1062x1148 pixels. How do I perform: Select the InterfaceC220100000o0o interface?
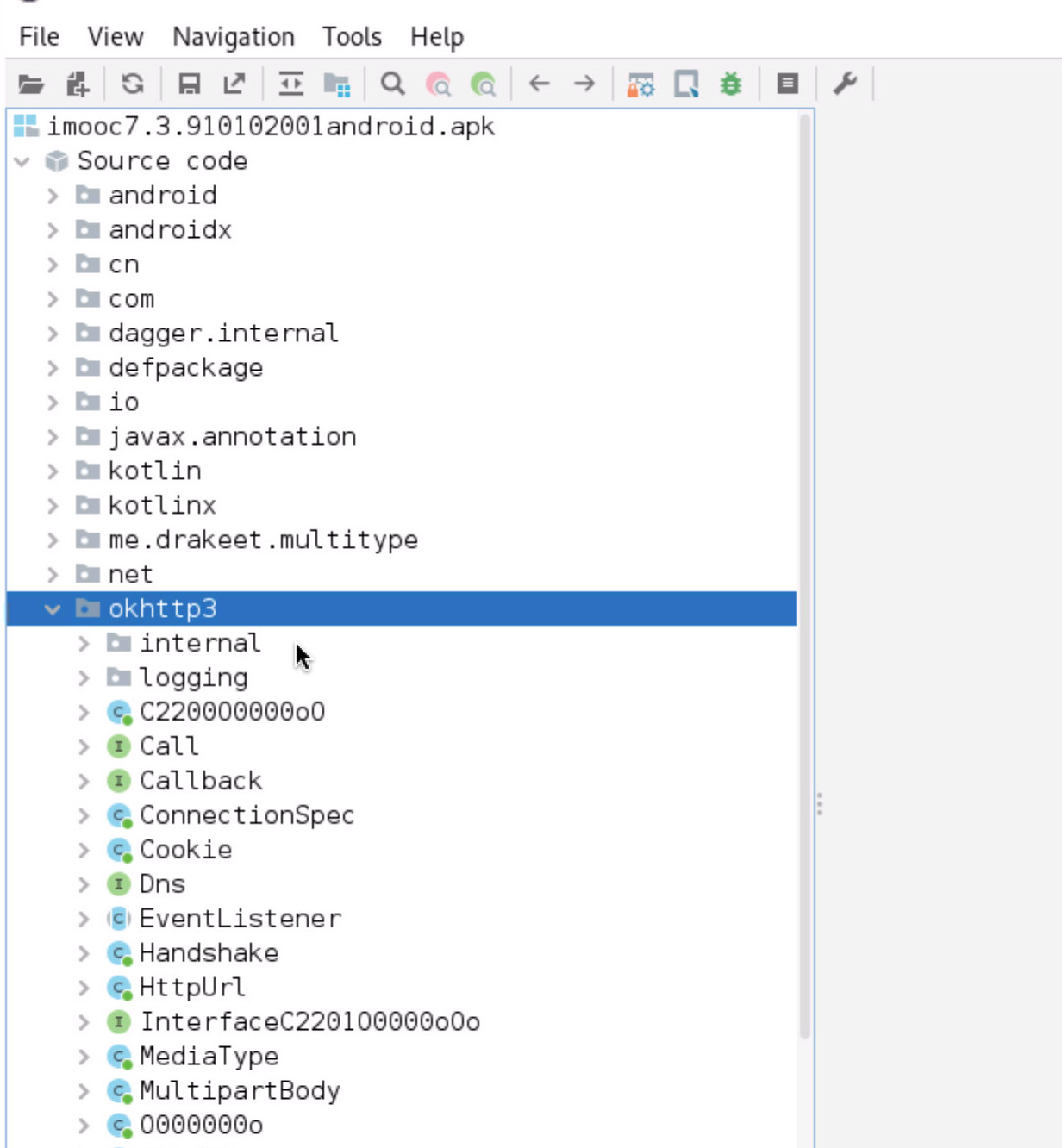click(309, 1022)
